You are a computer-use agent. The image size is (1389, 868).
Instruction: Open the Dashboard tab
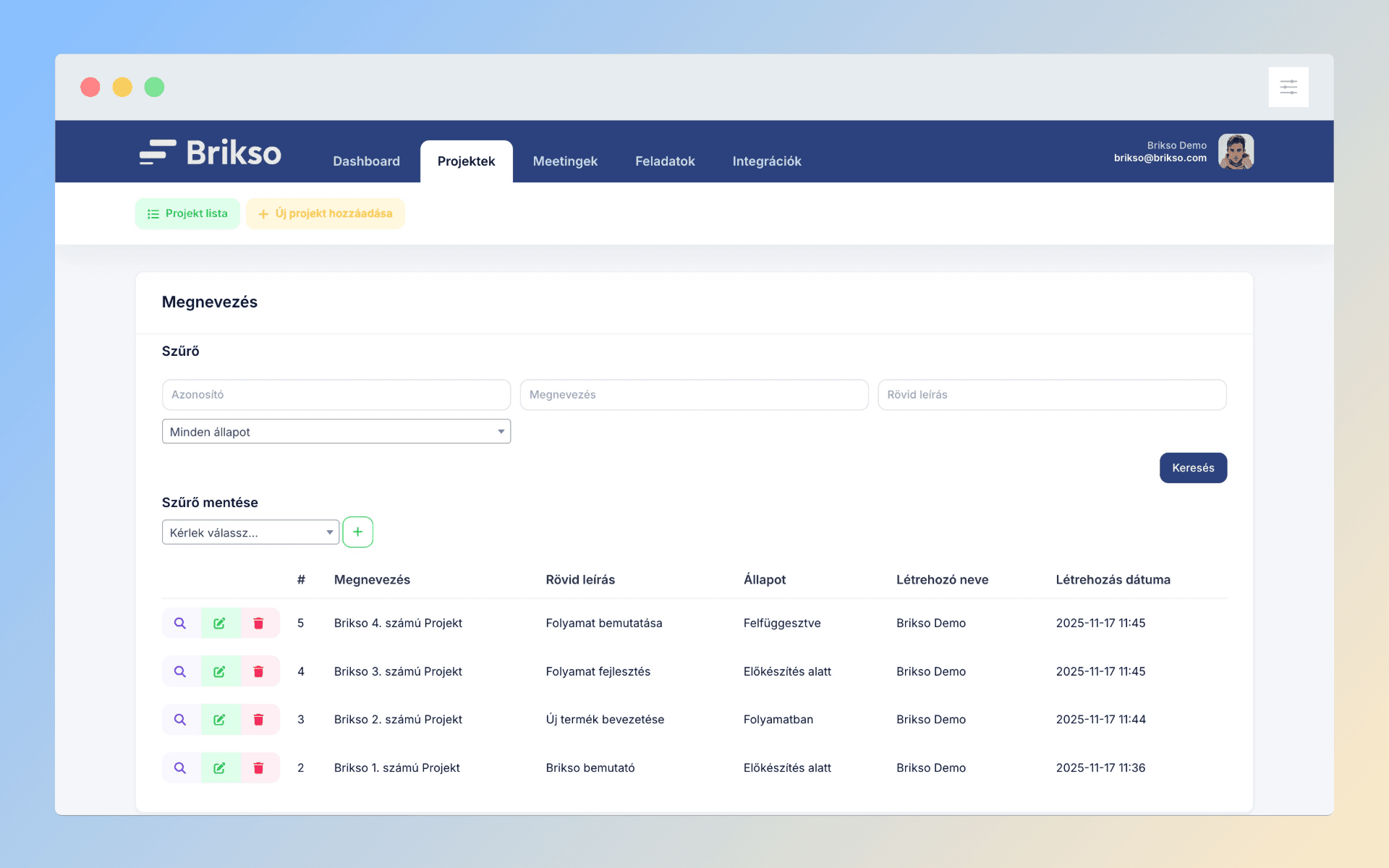pyautogui.click(x=366, y=161)
